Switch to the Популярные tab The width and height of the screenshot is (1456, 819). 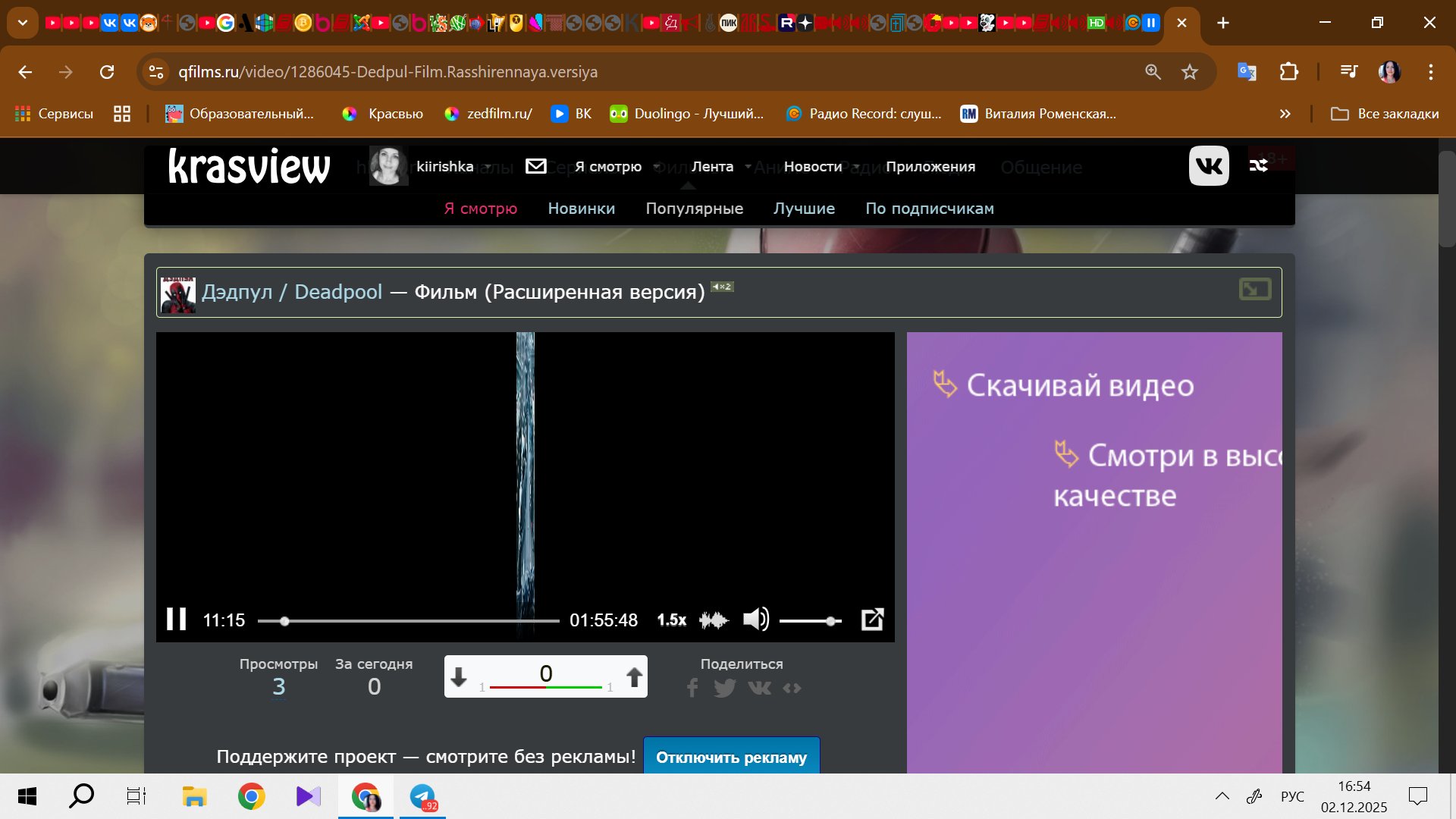(694, 209)
